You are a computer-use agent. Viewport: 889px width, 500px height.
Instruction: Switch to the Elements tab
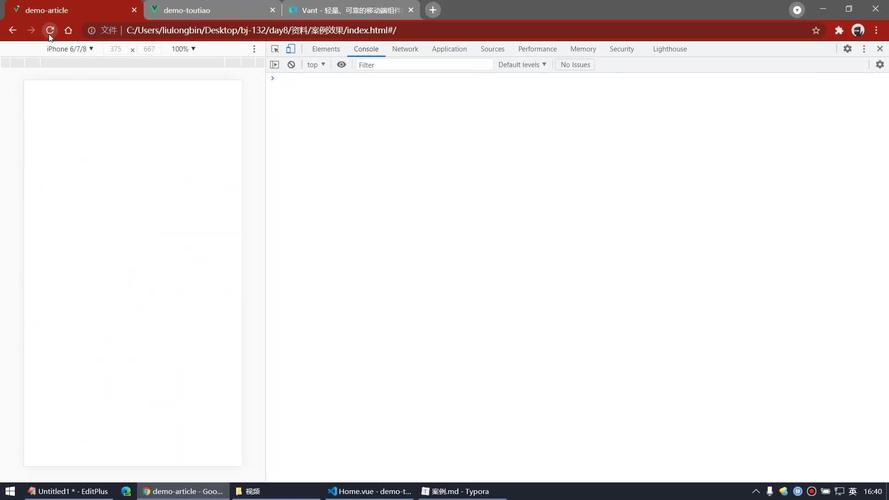pyautogui.click(x=325, y=49)
